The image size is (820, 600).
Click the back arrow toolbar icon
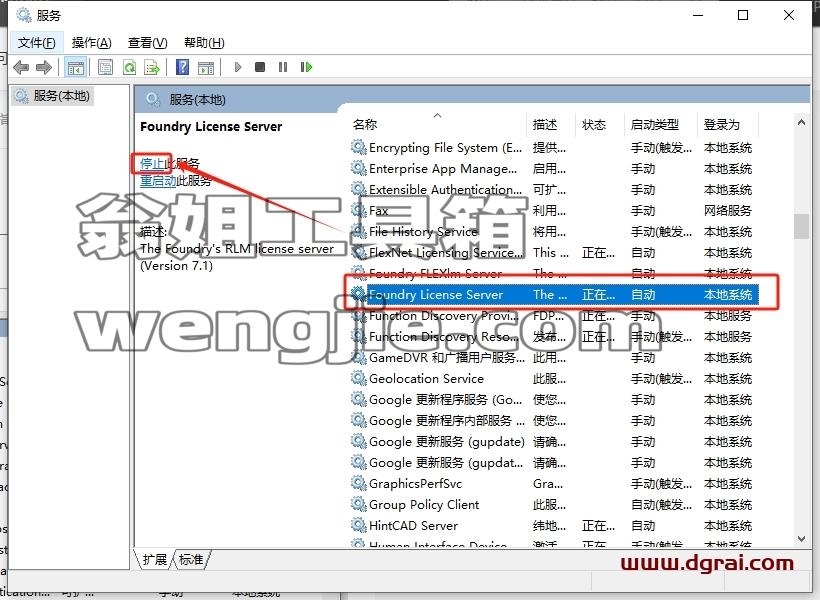click(x=21, y=67)
